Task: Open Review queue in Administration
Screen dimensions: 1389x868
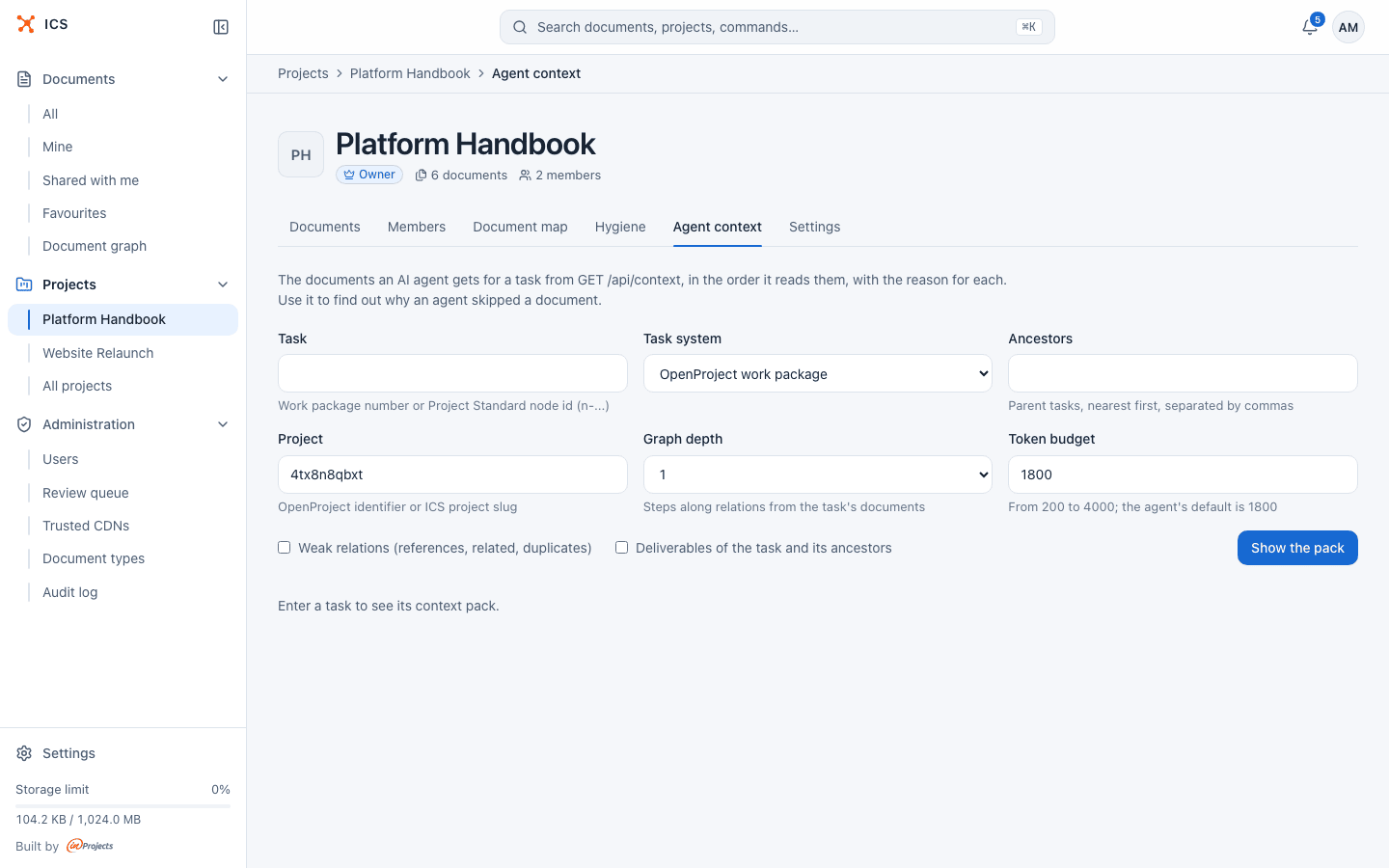Action: [x=123, y=493]
